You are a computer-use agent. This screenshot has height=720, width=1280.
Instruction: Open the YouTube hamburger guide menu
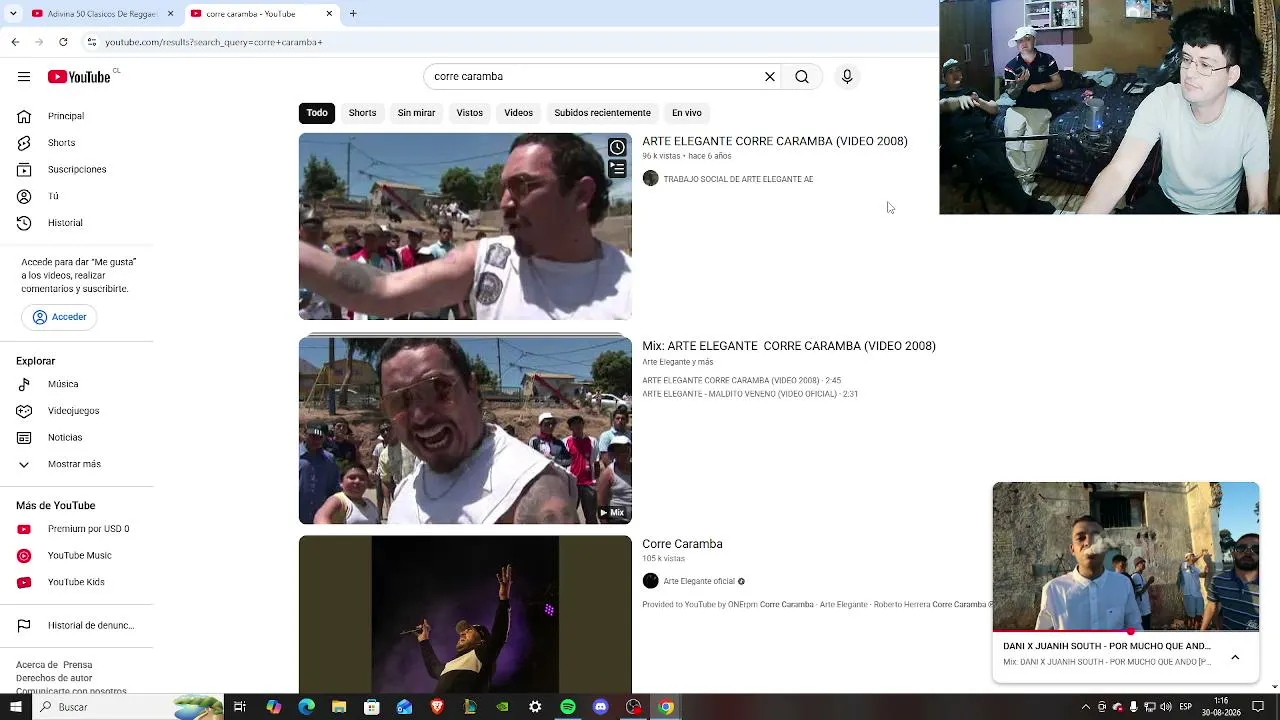click(x=24, y=77)
